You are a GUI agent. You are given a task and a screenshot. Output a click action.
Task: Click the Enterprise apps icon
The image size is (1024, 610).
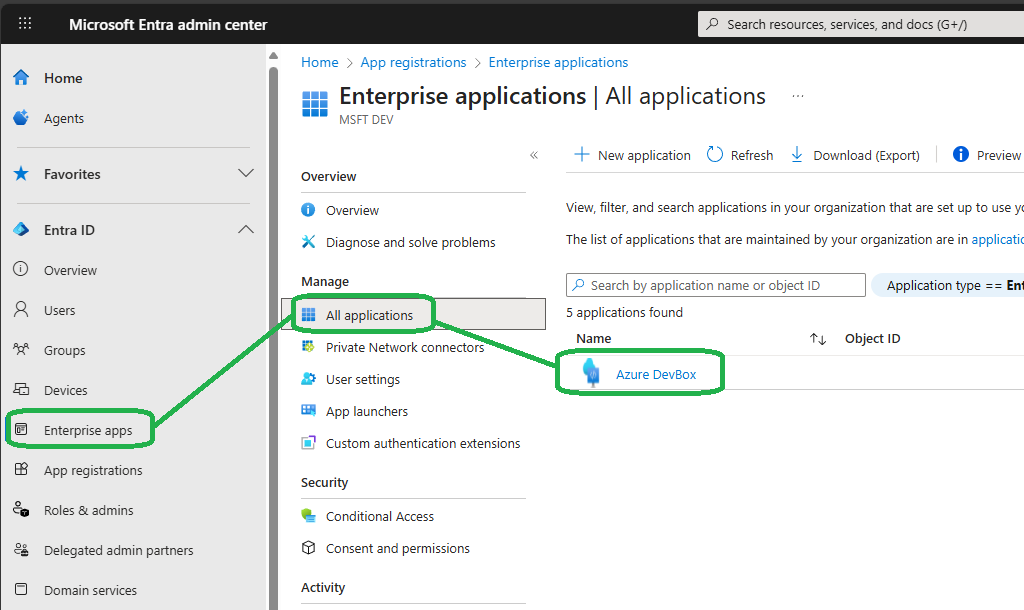(x=21, y=430)
